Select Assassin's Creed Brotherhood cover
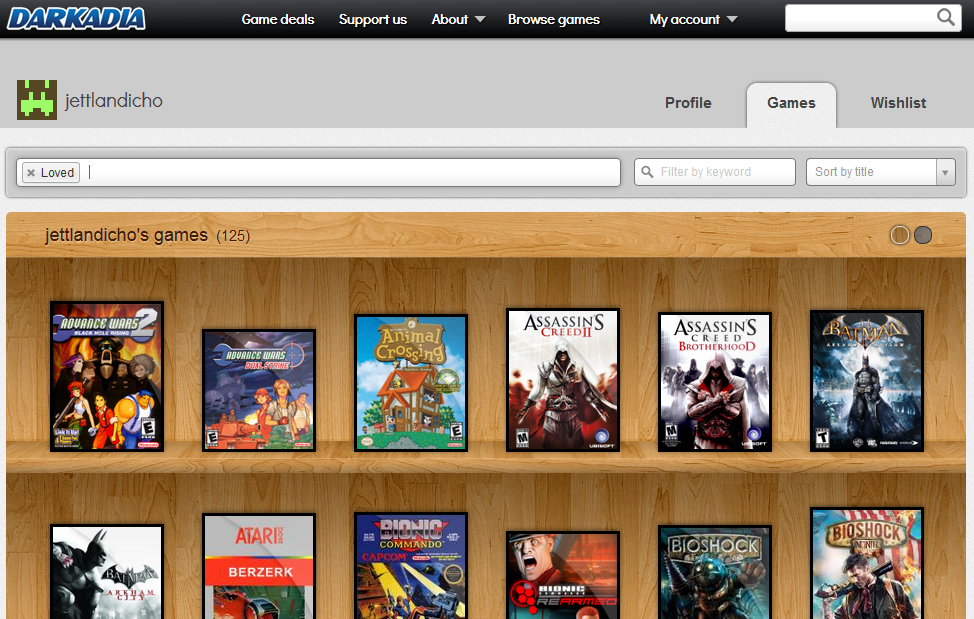This screenshot has height=619, width=974. [715, 382]
